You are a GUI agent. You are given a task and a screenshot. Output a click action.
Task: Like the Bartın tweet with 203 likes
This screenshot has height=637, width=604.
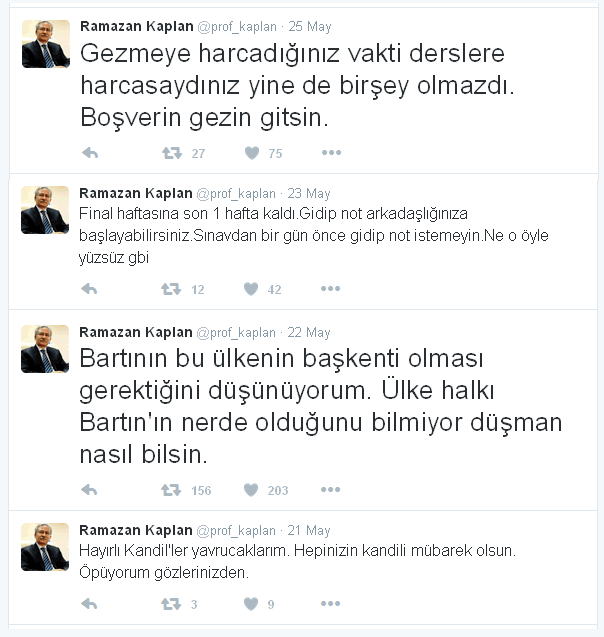pyautogui.click(x=251, y=490)
